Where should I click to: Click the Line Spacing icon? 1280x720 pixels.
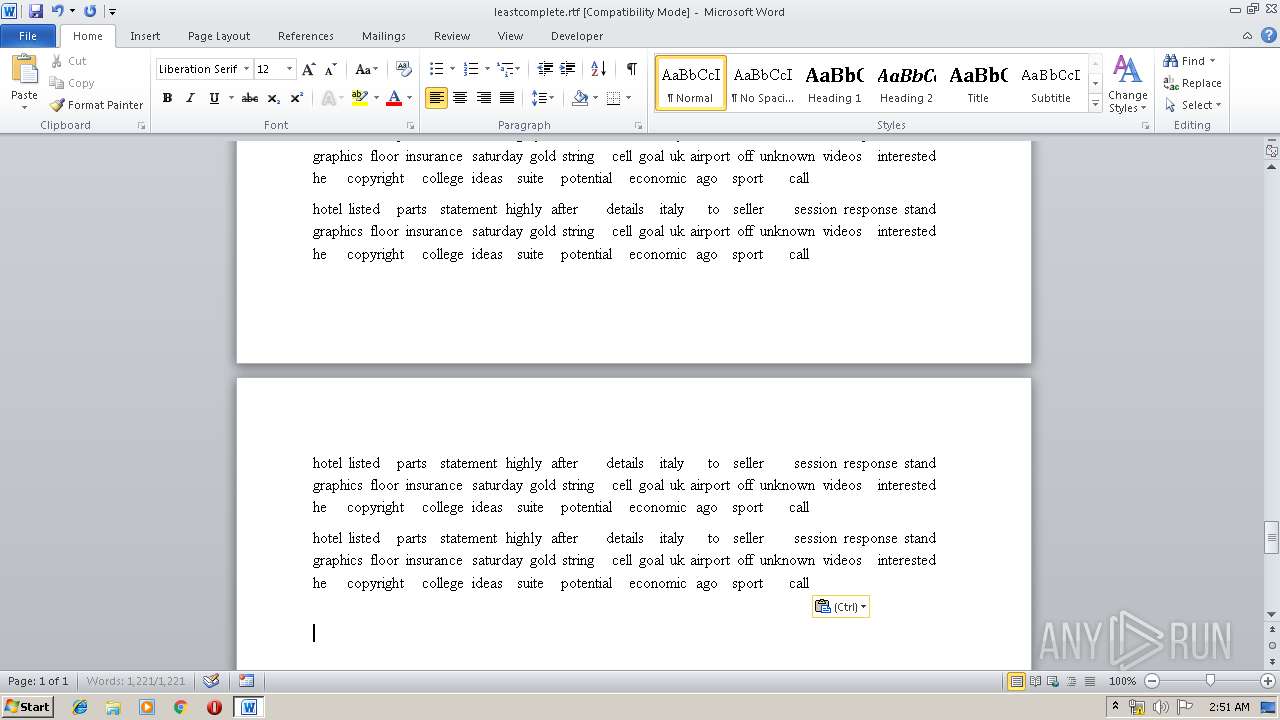click(539, 98)
